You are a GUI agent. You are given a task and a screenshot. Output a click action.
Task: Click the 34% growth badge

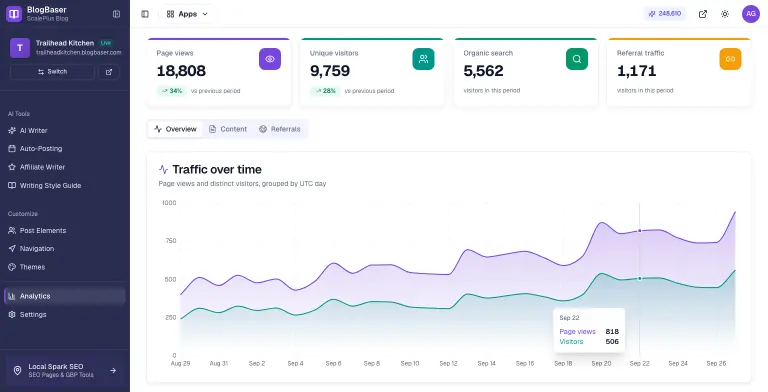(x=171, y=91)
